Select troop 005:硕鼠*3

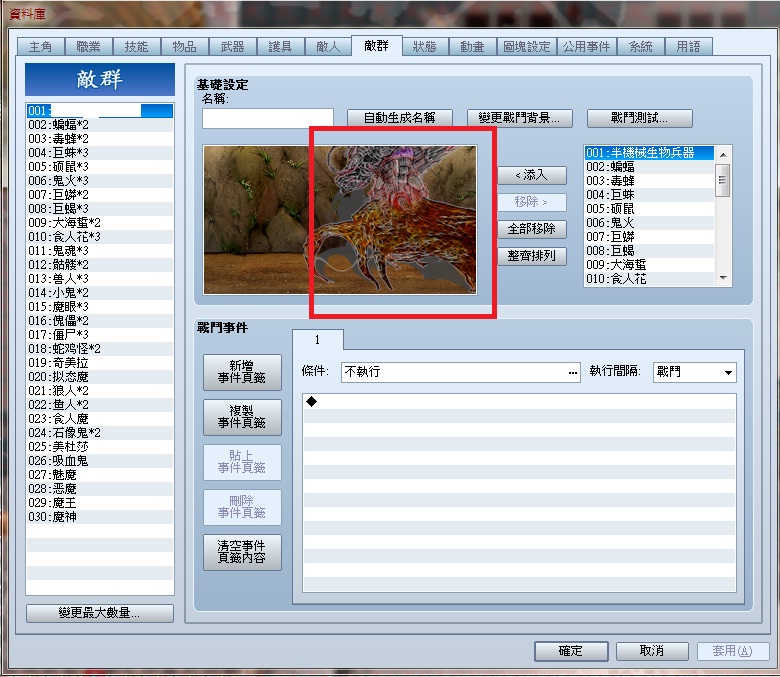click(x=100, y=167)
